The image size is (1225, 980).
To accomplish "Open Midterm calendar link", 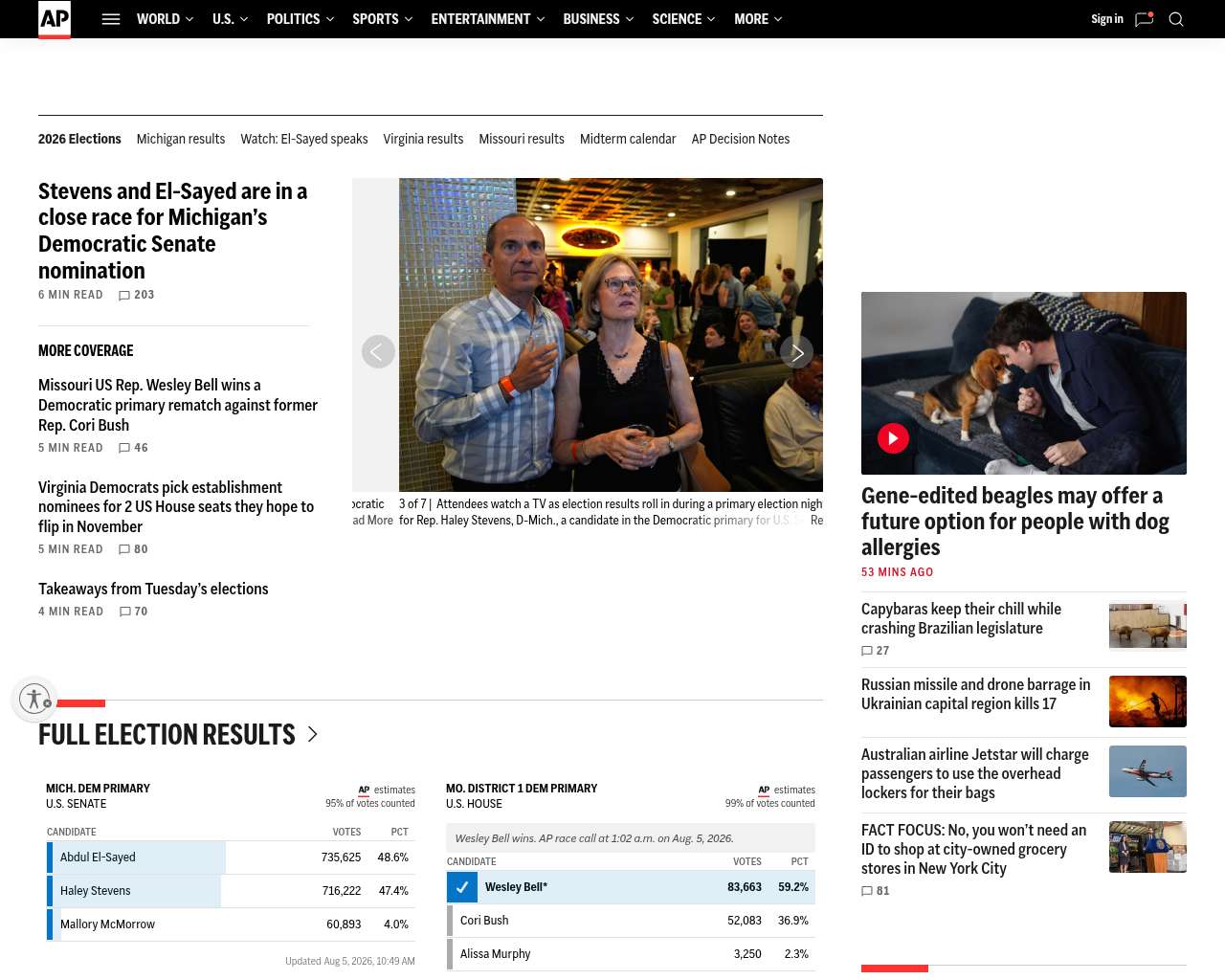I will point(628,139).
